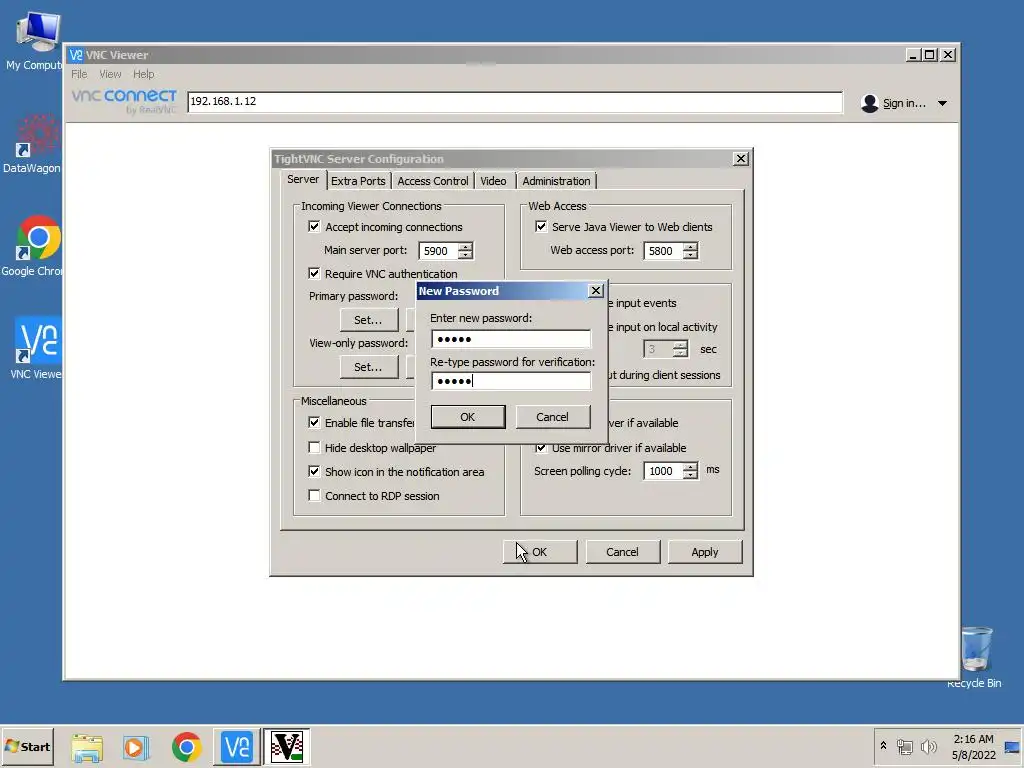Click OK in Server Configuration
This screenshot has width=1024, height=768.
tap(540, 552)
